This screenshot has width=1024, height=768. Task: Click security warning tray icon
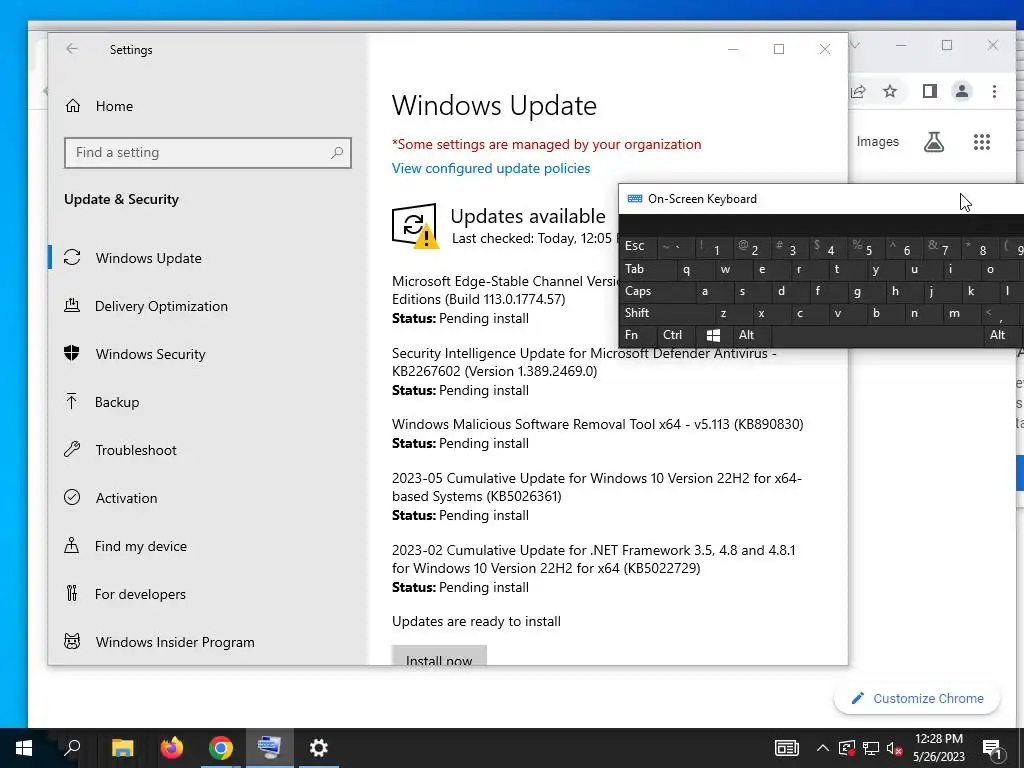(x=846, y=748)
